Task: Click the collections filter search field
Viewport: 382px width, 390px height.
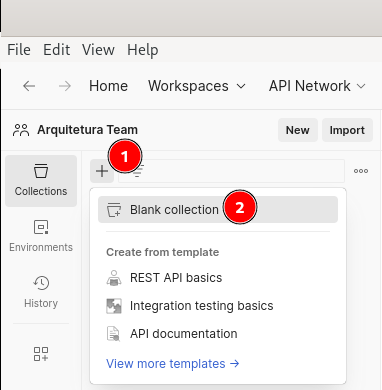Action: coord(231,171)
